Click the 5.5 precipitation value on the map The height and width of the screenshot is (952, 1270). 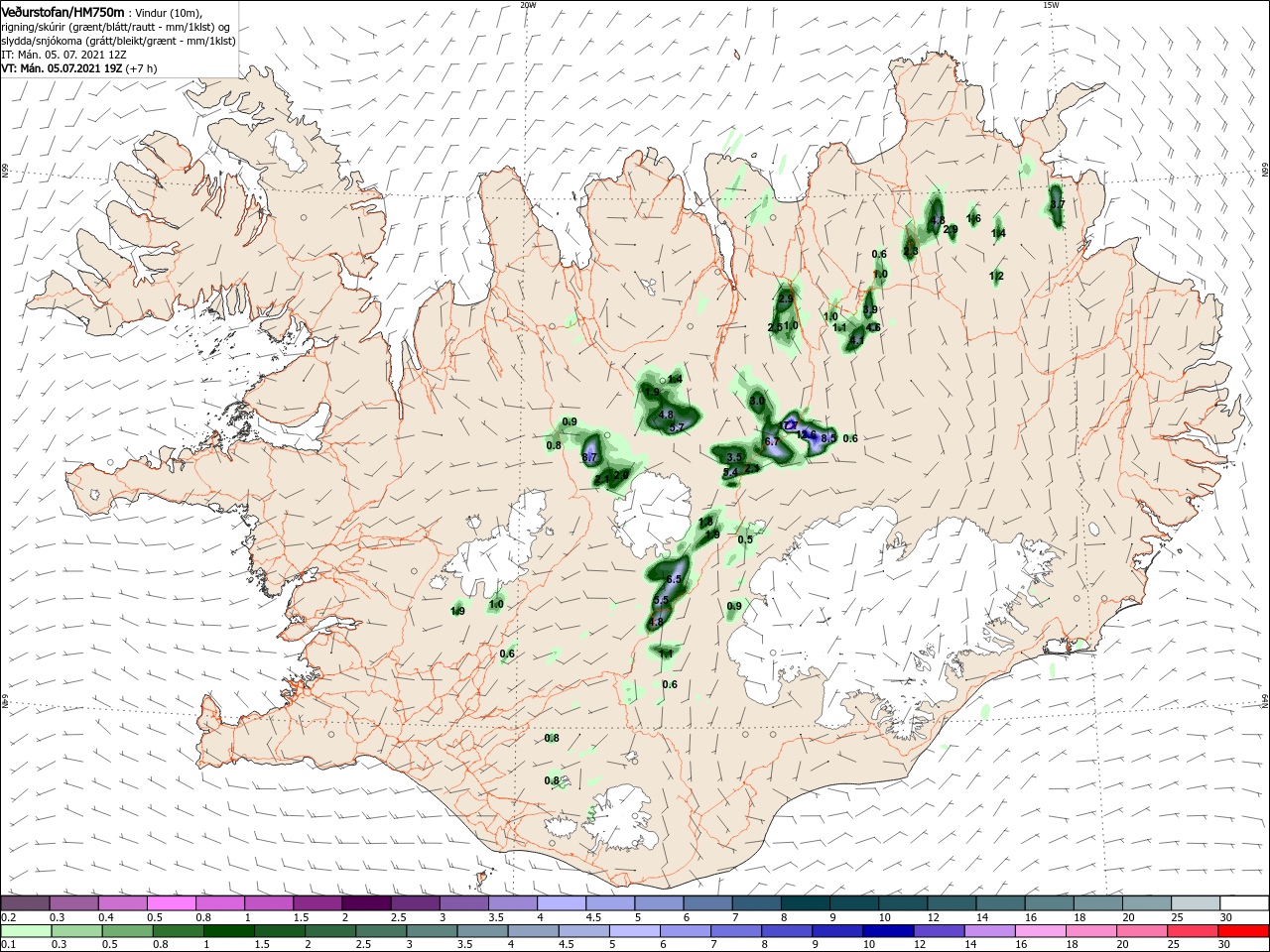pos(662,600)
